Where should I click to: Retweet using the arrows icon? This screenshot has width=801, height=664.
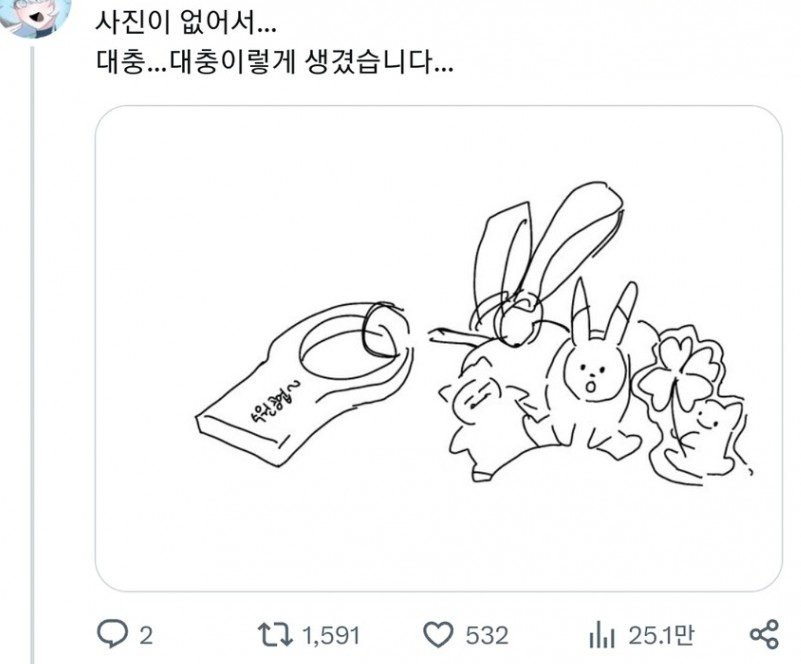[275, 634]
